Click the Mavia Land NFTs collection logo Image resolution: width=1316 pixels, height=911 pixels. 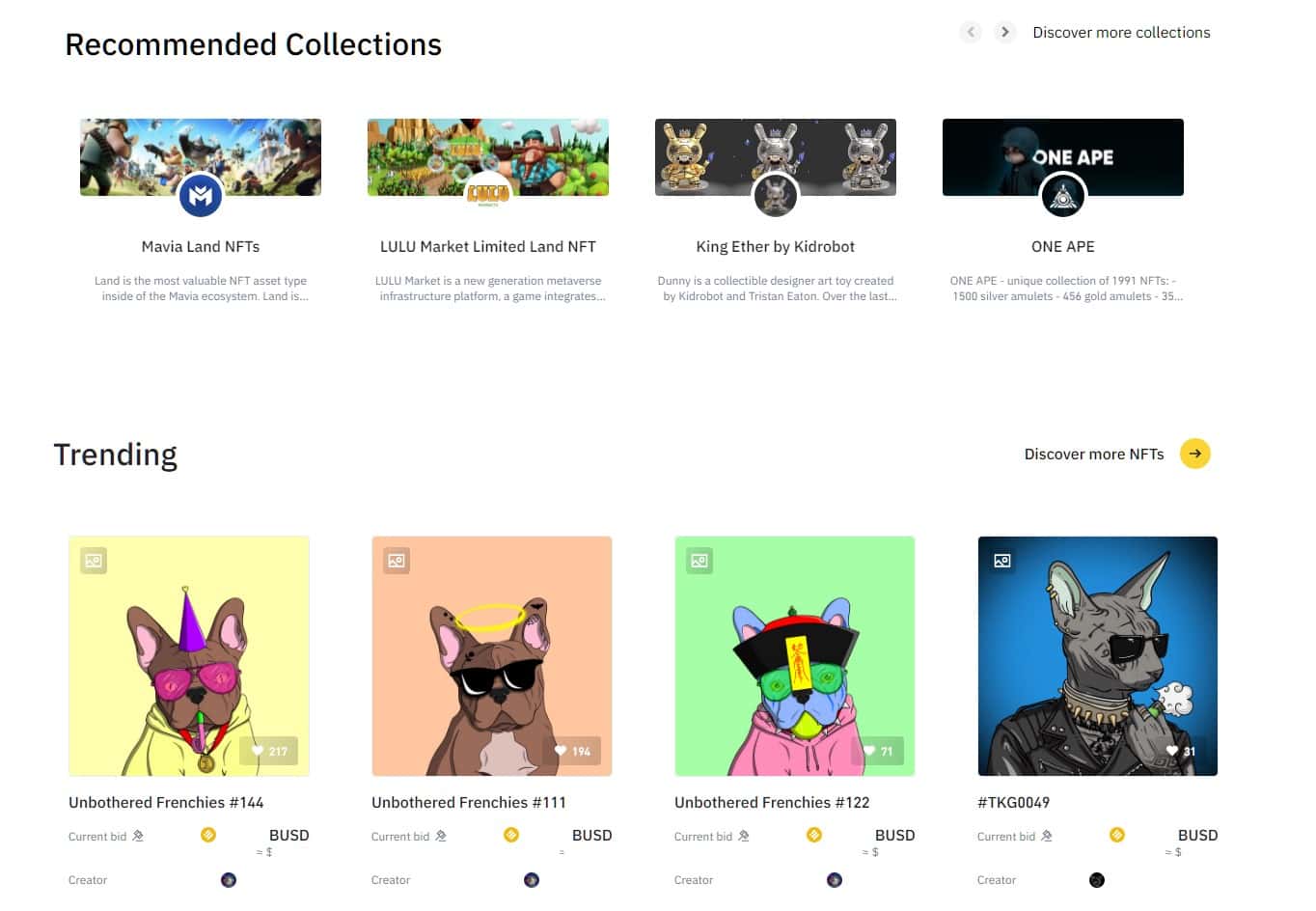coord(201,197)
